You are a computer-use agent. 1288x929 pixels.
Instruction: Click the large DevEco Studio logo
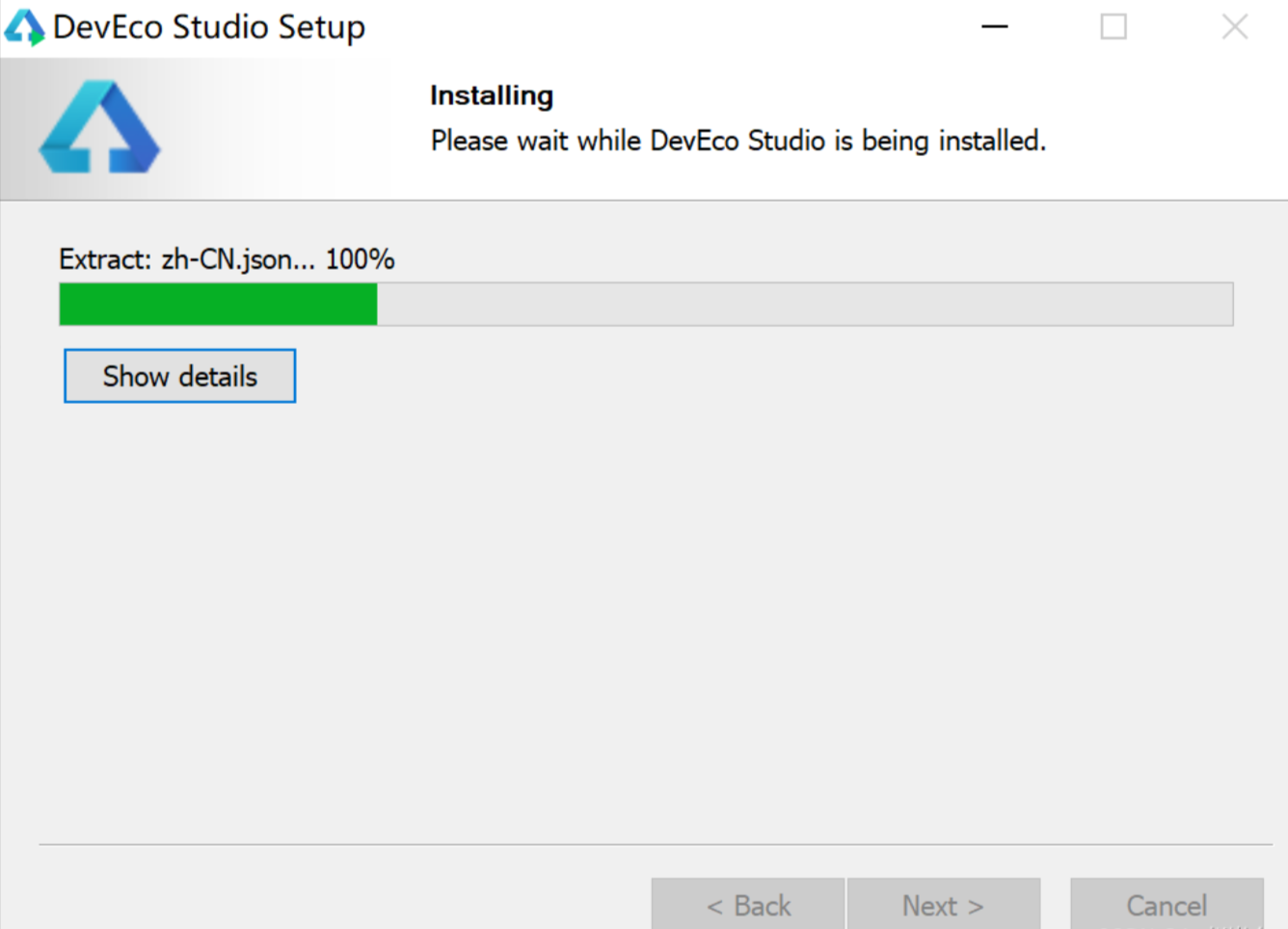click(x=99, y=127)
